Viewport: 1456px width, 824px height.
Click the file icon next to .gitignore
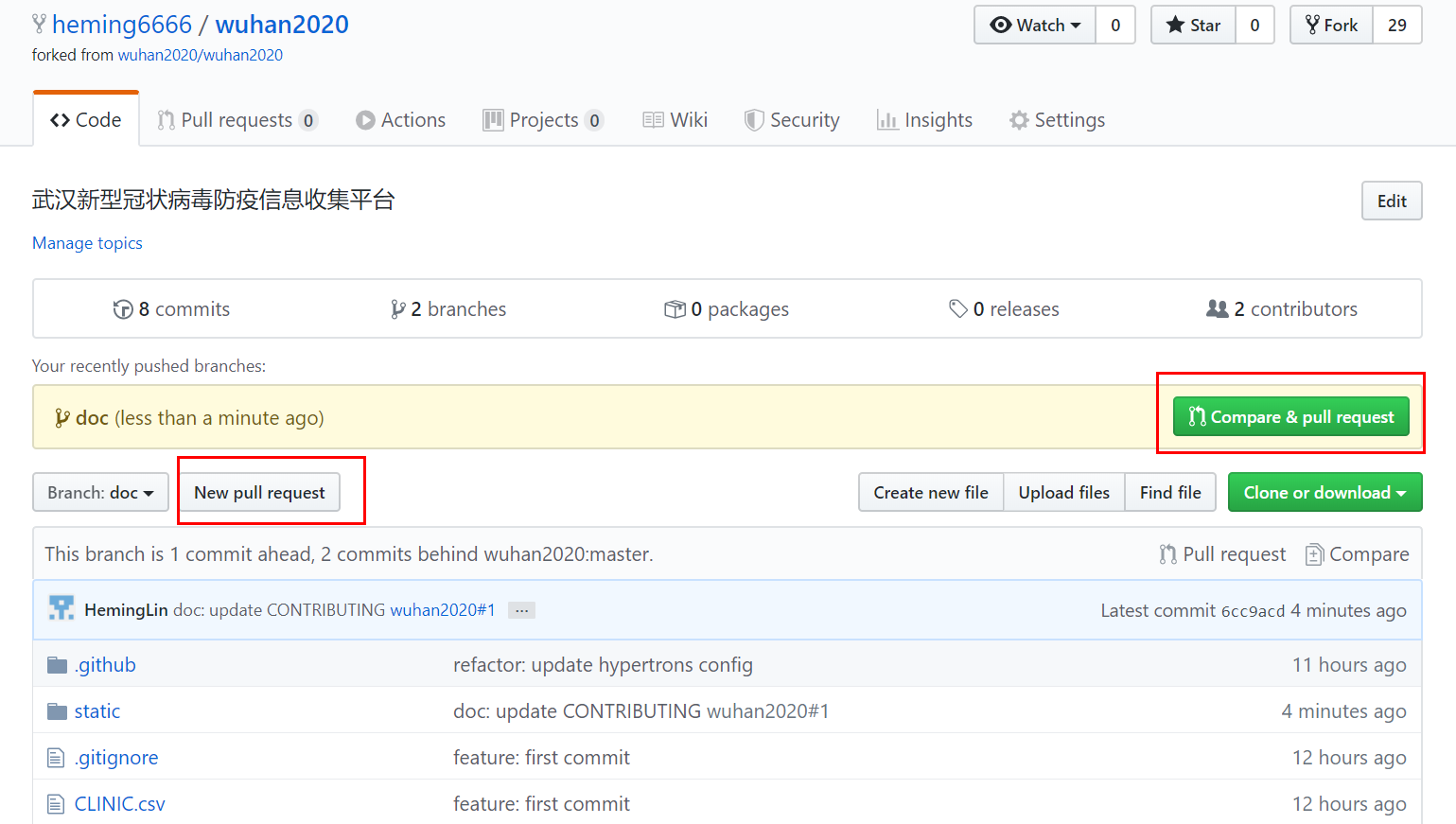(56, 758)
